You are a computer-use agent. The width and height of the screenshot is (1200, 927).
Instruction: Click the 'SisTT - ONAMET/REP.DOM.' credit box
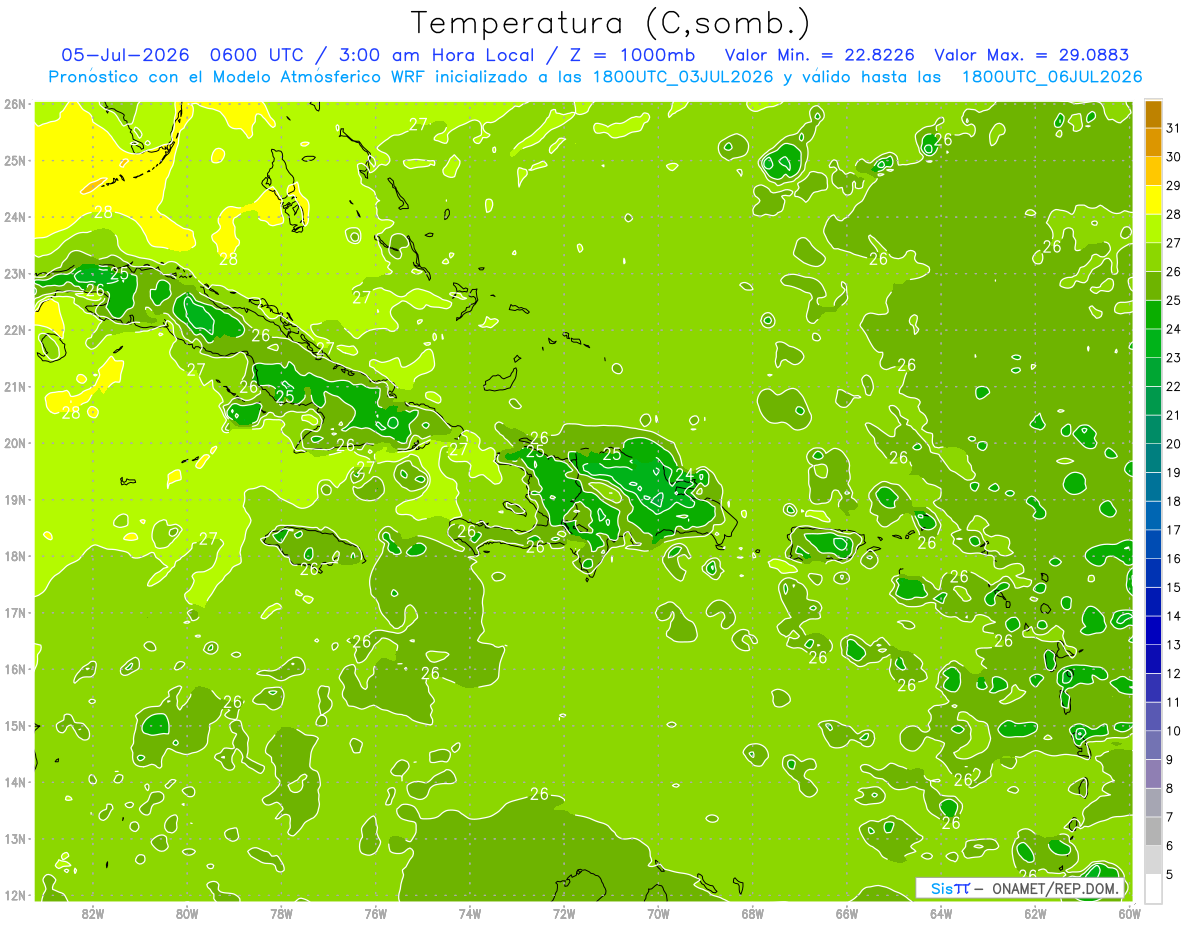1022,888
